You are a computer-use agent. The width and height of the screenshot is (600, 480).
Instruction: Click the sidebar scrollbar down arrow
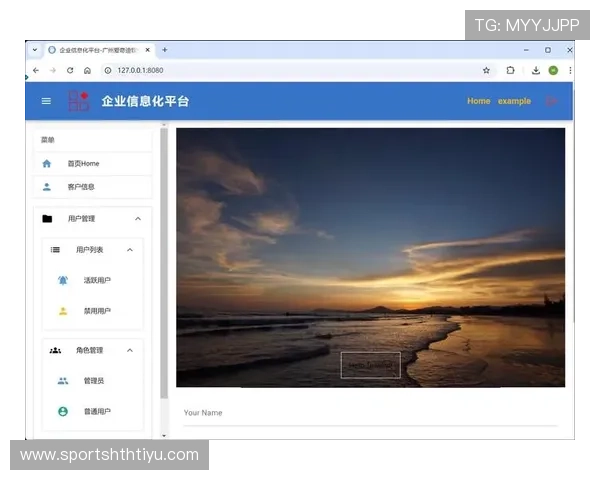point(164,435)
